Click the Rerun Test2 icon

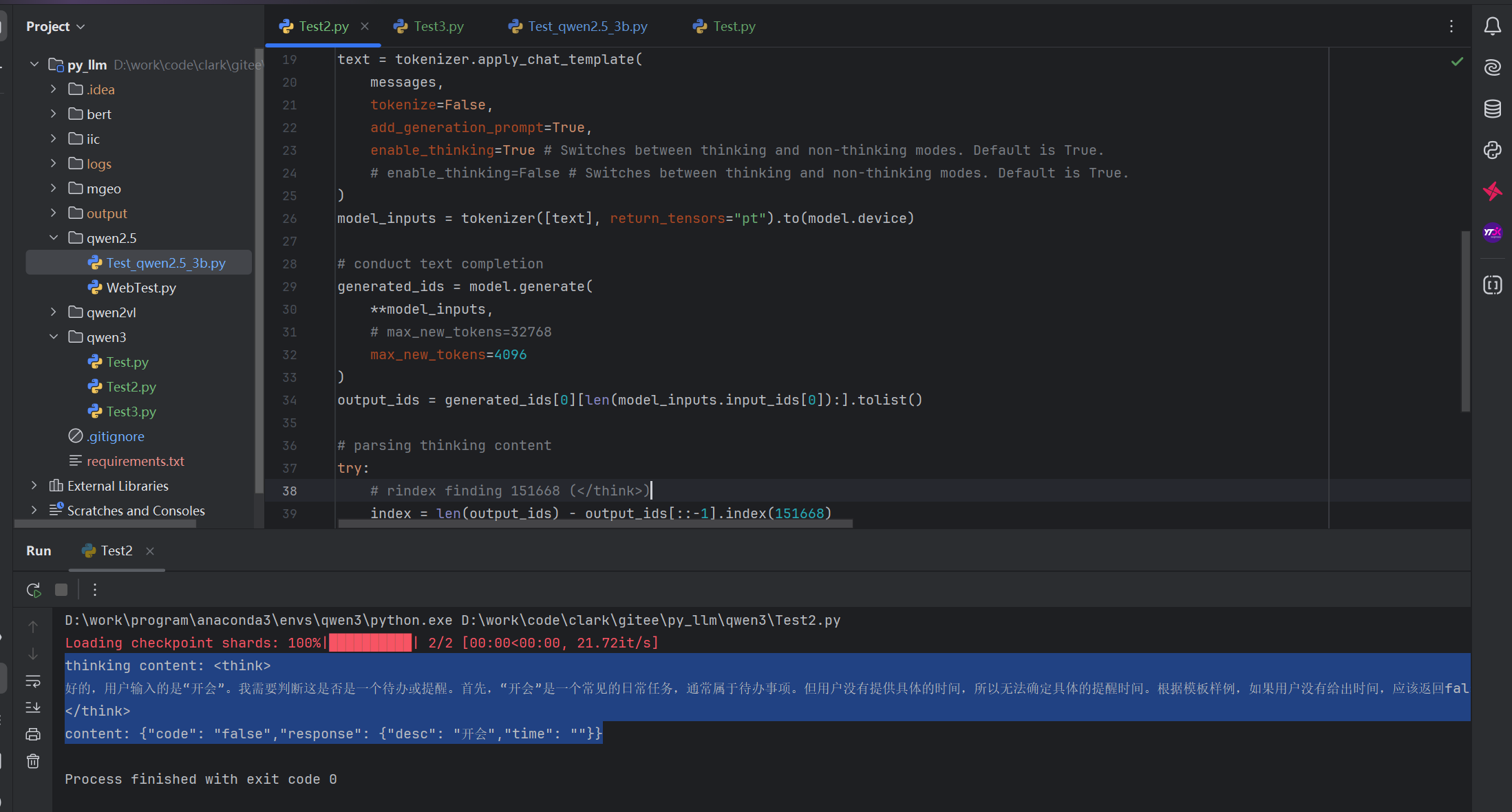tap(33, 590)
